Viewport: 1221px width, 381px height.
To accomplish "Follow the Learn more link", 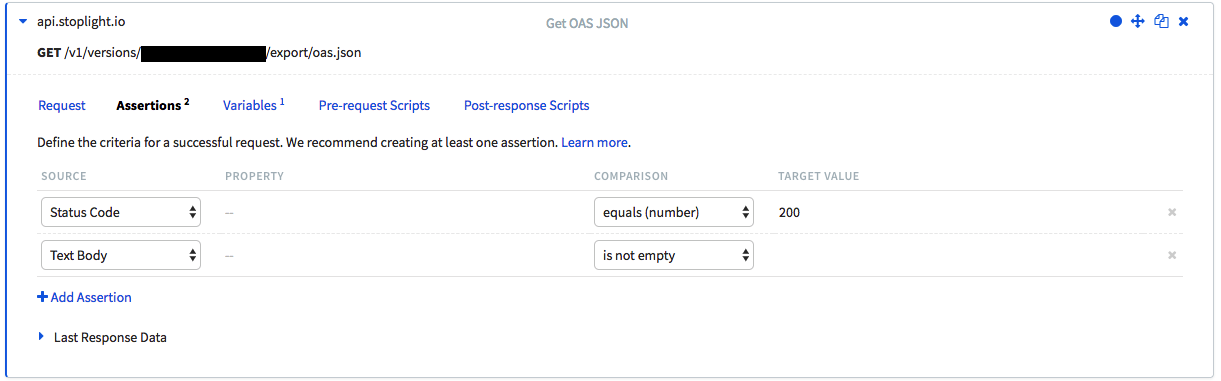I will [595, 143].
